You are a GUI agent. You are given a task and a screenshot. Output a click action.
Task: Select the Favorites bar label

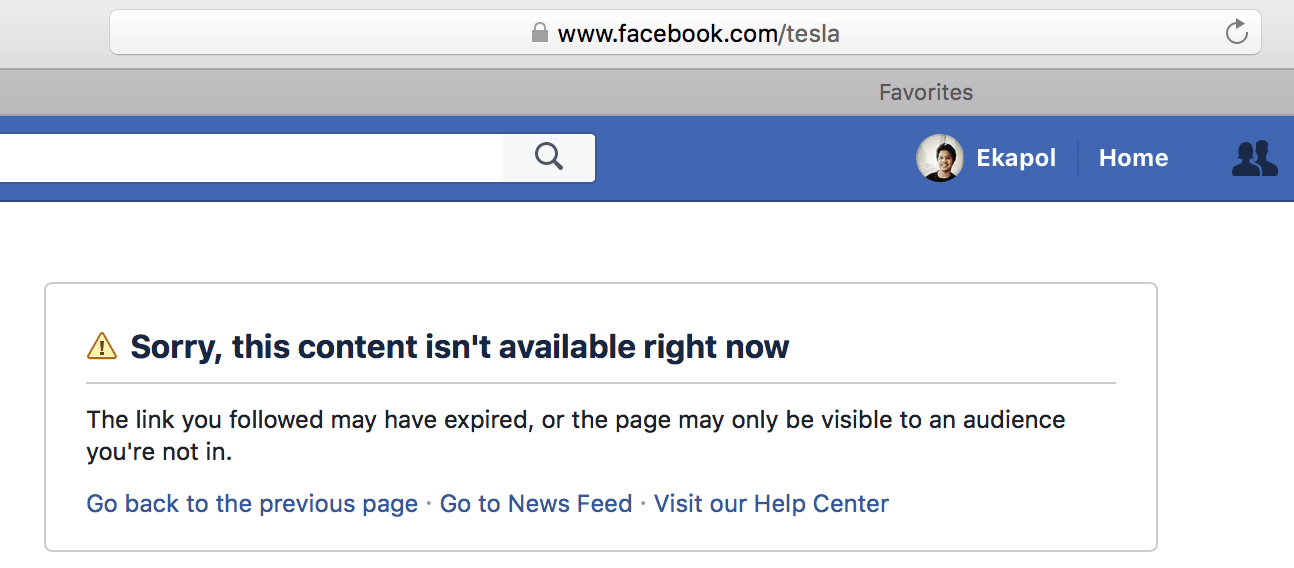[926, 92]
